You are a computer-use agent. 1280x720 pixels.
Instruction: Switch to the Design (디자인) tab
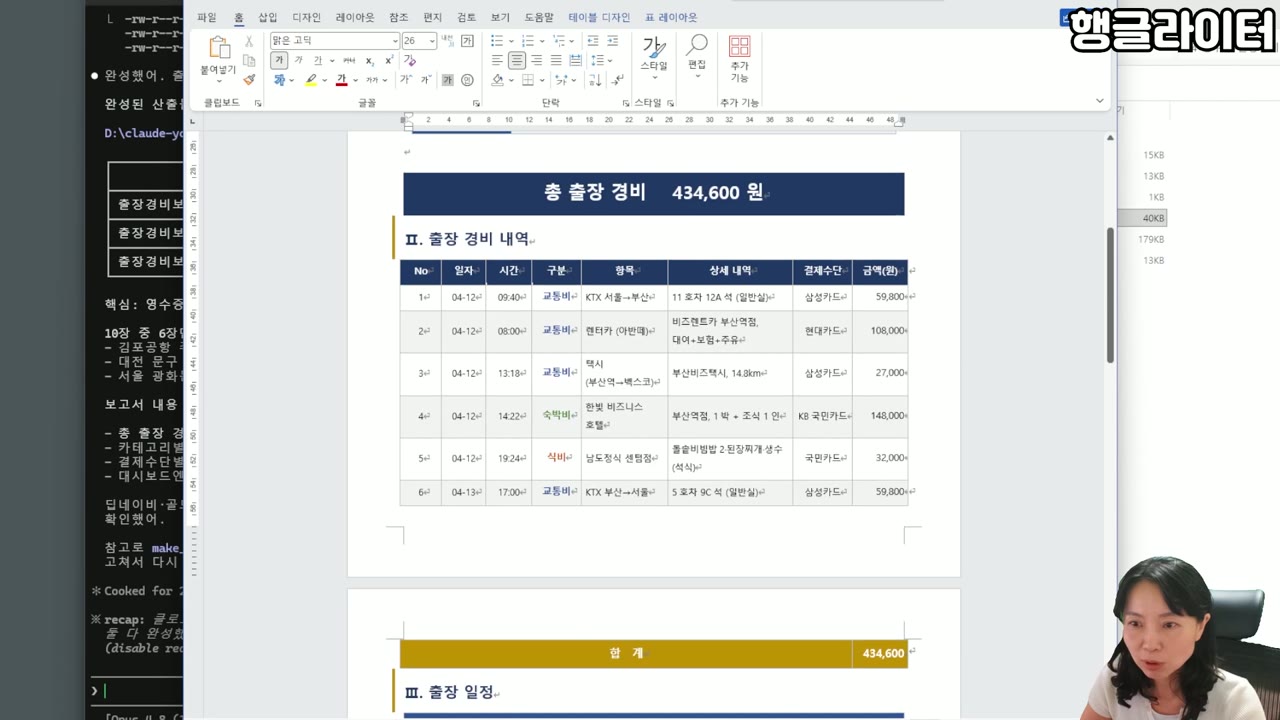(307, 17)
